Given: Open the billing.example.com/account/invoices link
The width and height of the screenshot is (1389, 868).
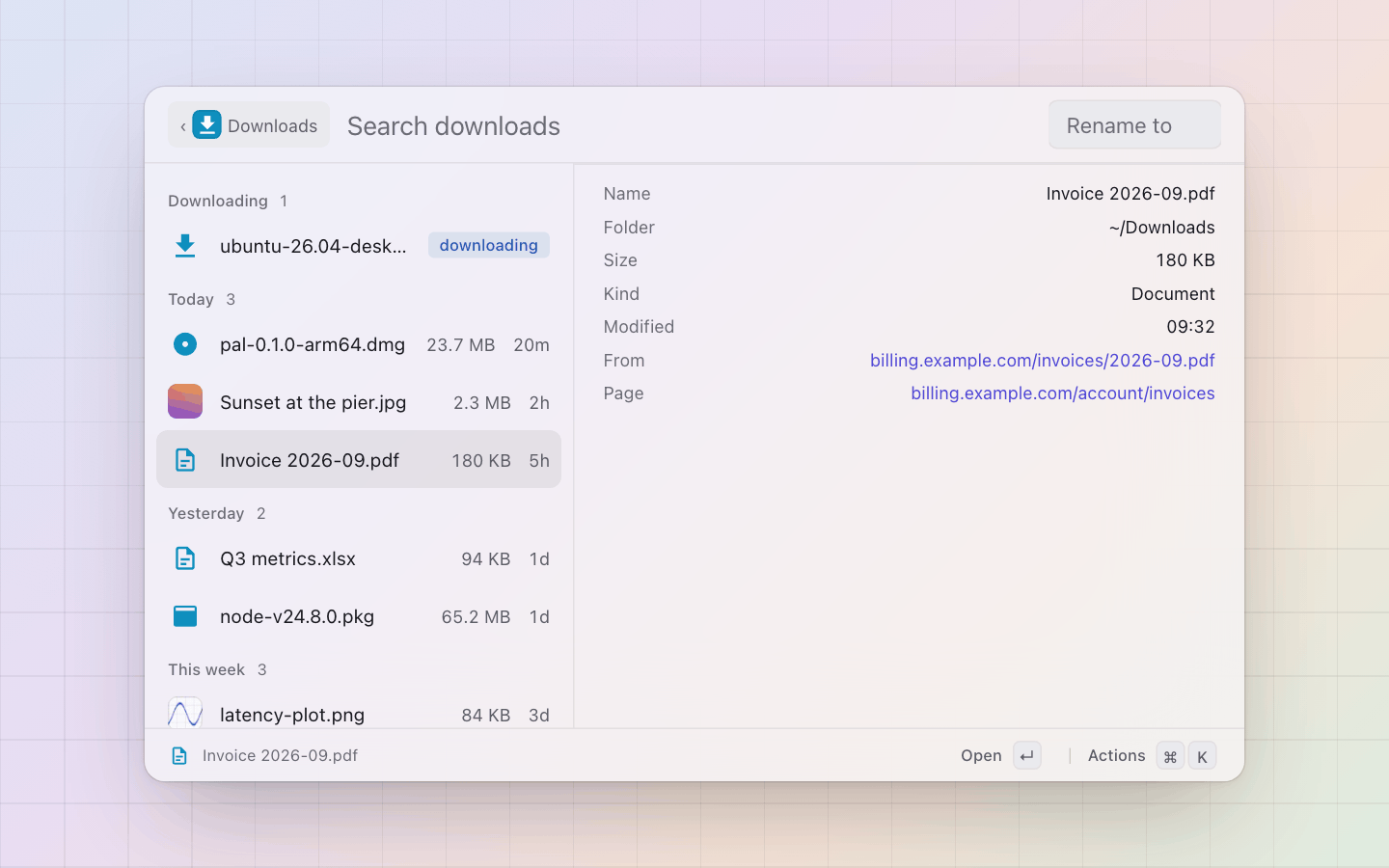Looking at the screenshot, I should click(1062, 393).
